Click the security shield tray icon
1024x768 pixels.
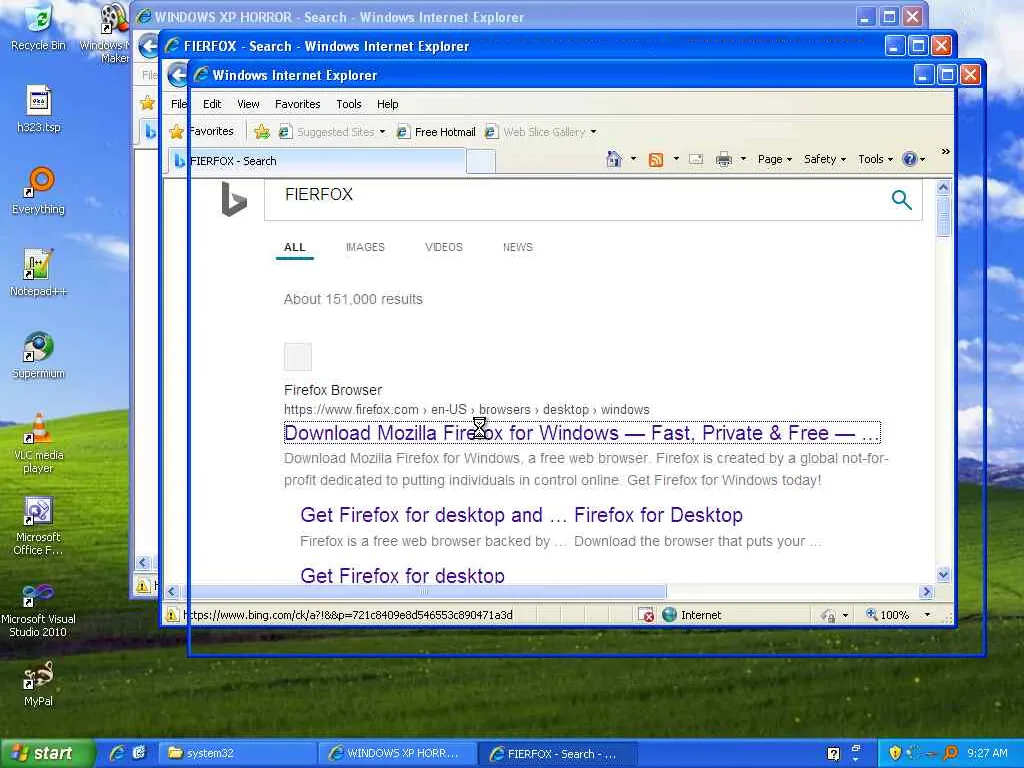coord(895,753)
